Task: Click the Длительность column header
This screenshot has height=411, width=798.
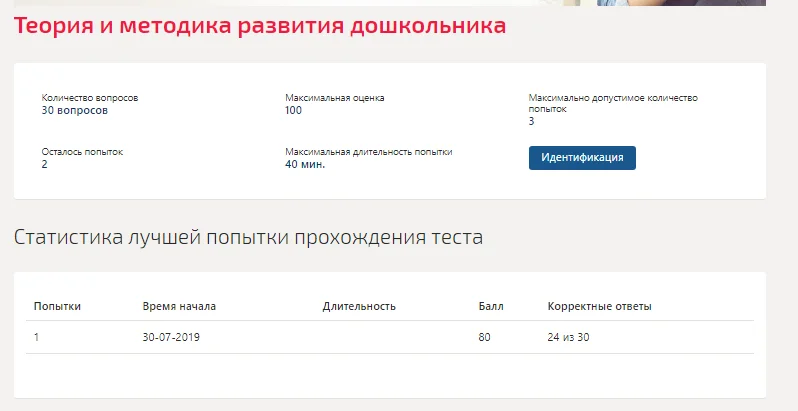Action: 359,306
